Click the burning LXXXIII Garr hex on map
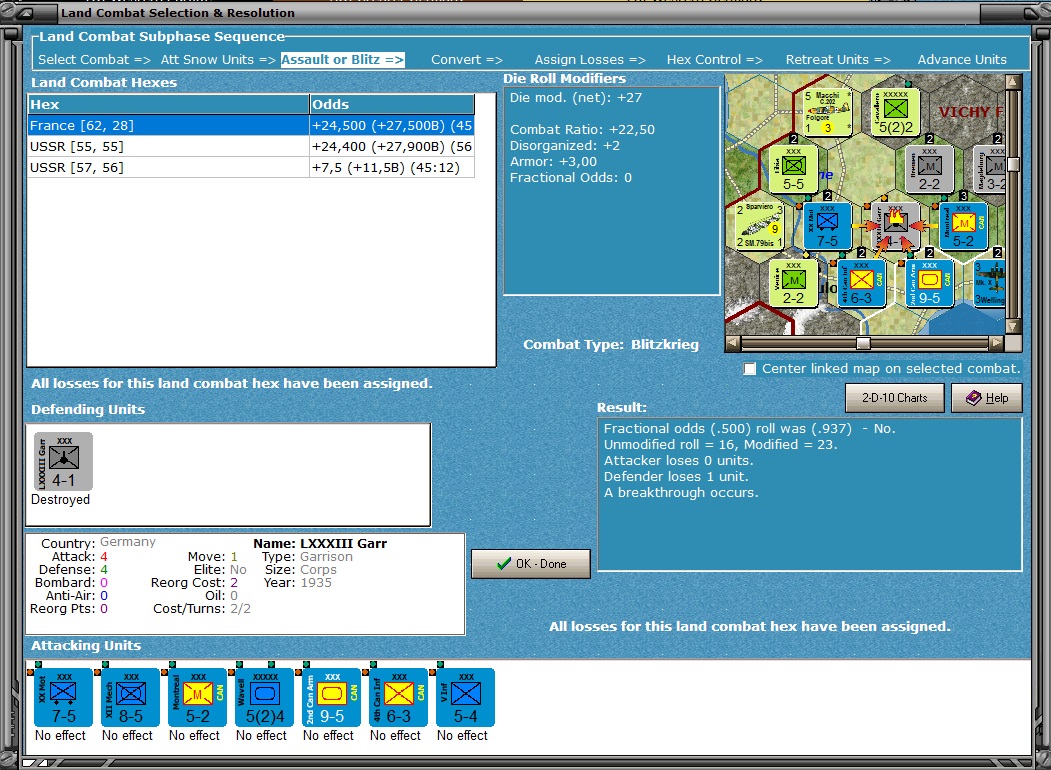 coord(895,225)
